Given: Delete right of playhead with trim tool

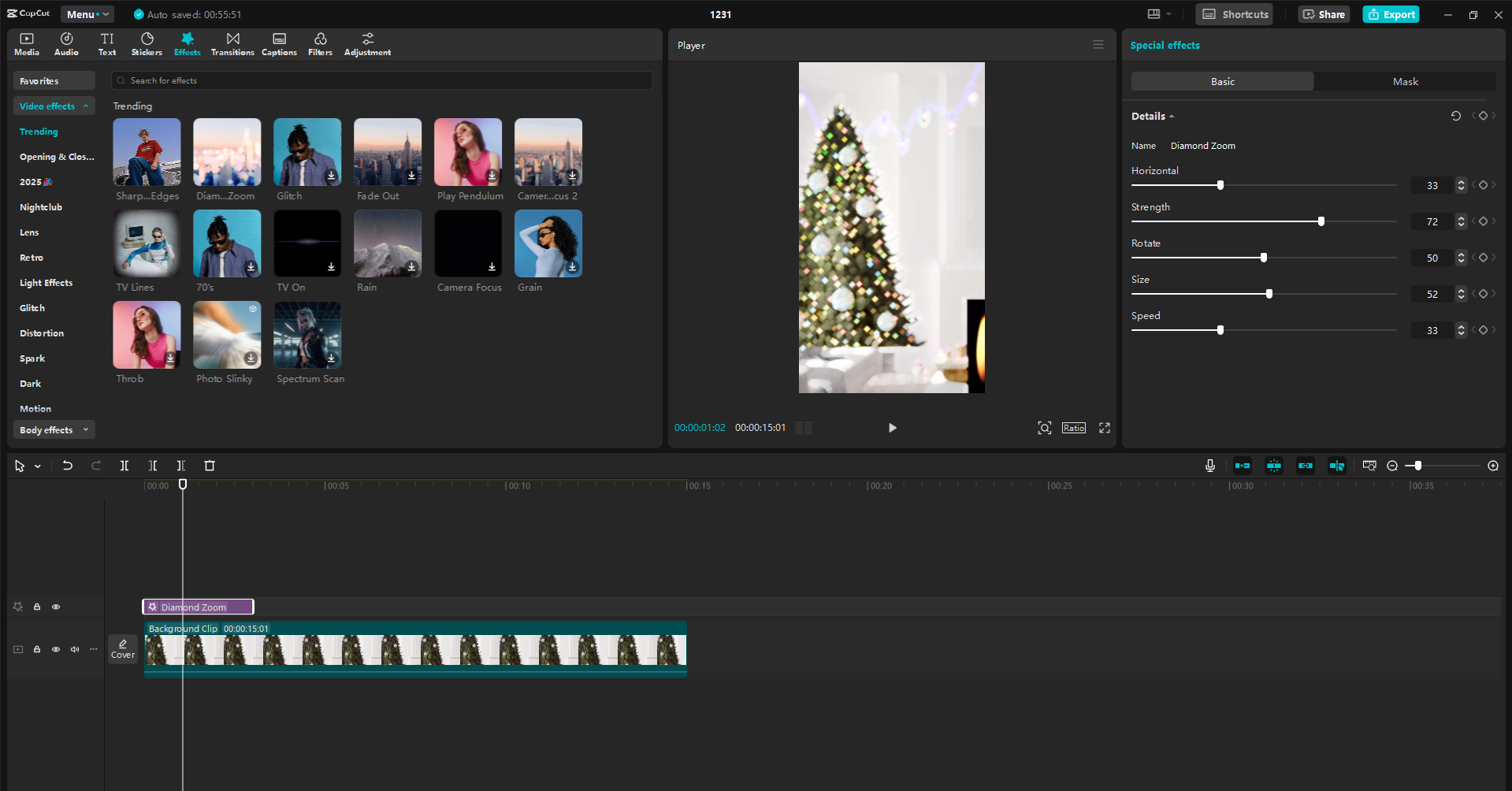Looking at the screenshot, I should coord(181,466).
